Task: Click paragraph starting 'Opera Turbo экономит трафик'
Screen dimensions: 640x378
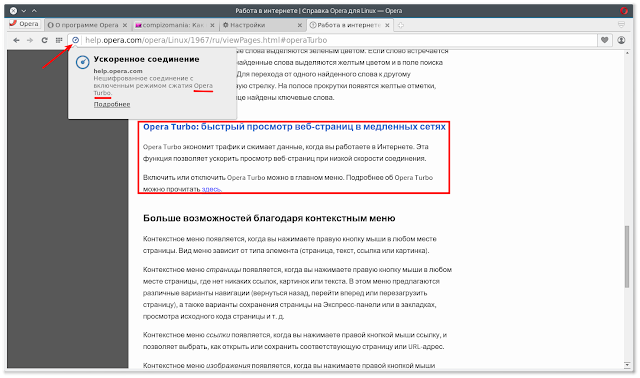Action: (286, 152)
